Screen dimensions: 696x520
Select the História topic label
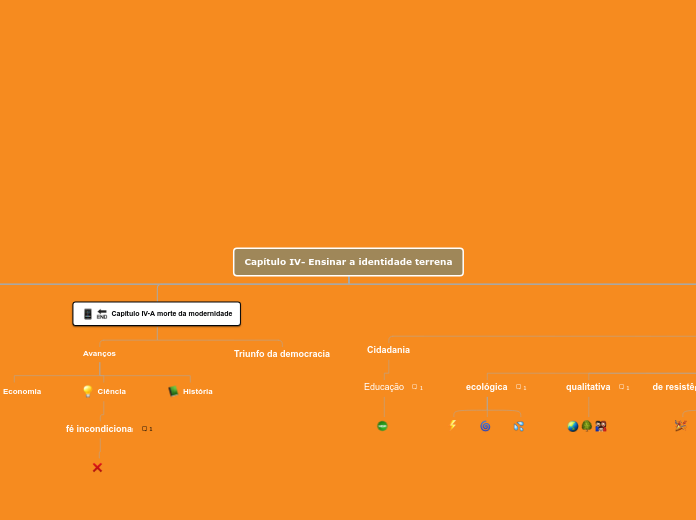198,392
